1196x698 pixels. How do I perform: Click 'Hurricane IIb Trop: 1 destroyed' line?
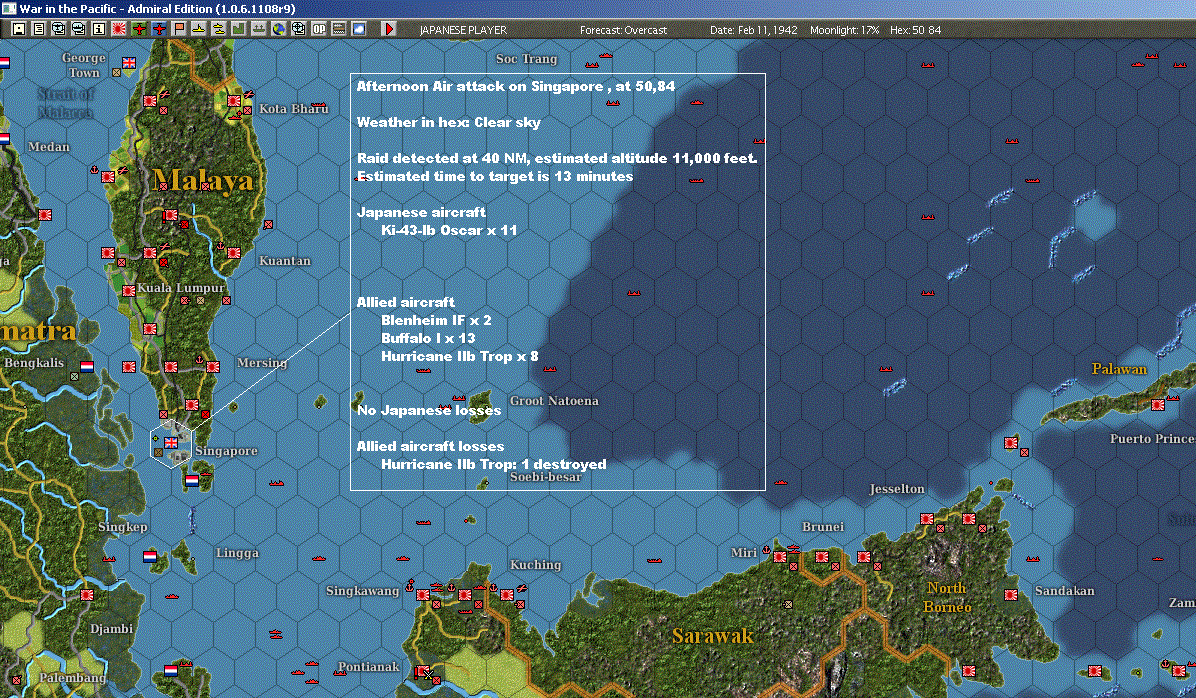pos(494,464)
